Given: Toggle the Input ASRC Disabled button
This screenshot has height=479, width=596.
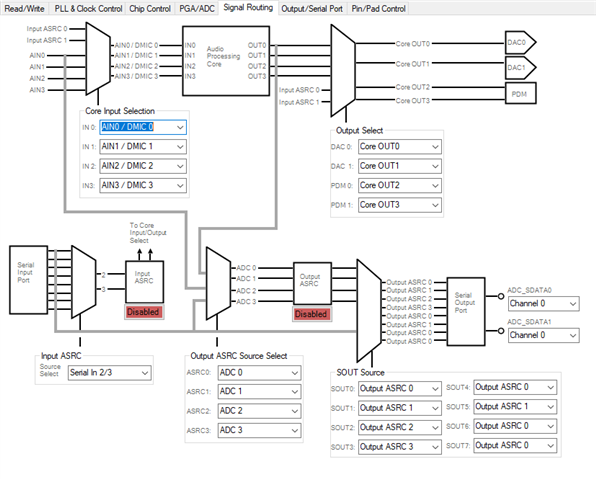Looking at the screenshot, I should tap(144, 312).
